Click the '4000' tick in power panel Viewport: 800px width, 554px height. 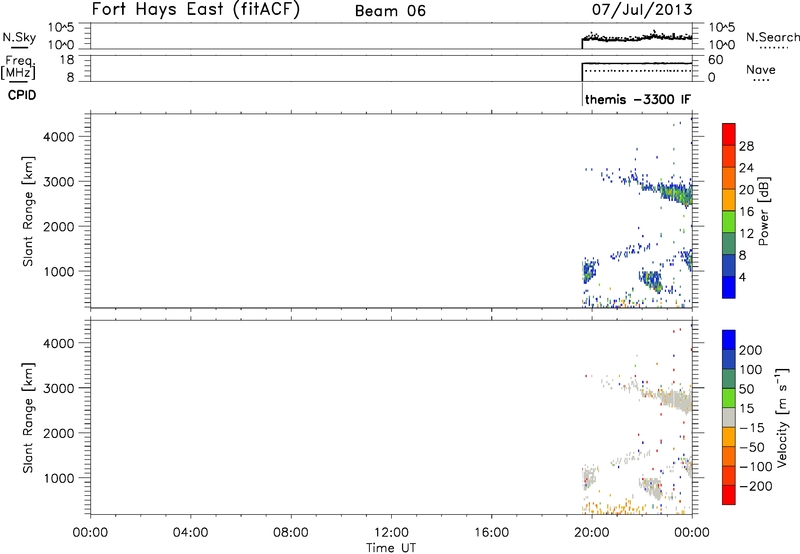pyautogui.click(x=58, y=137)
